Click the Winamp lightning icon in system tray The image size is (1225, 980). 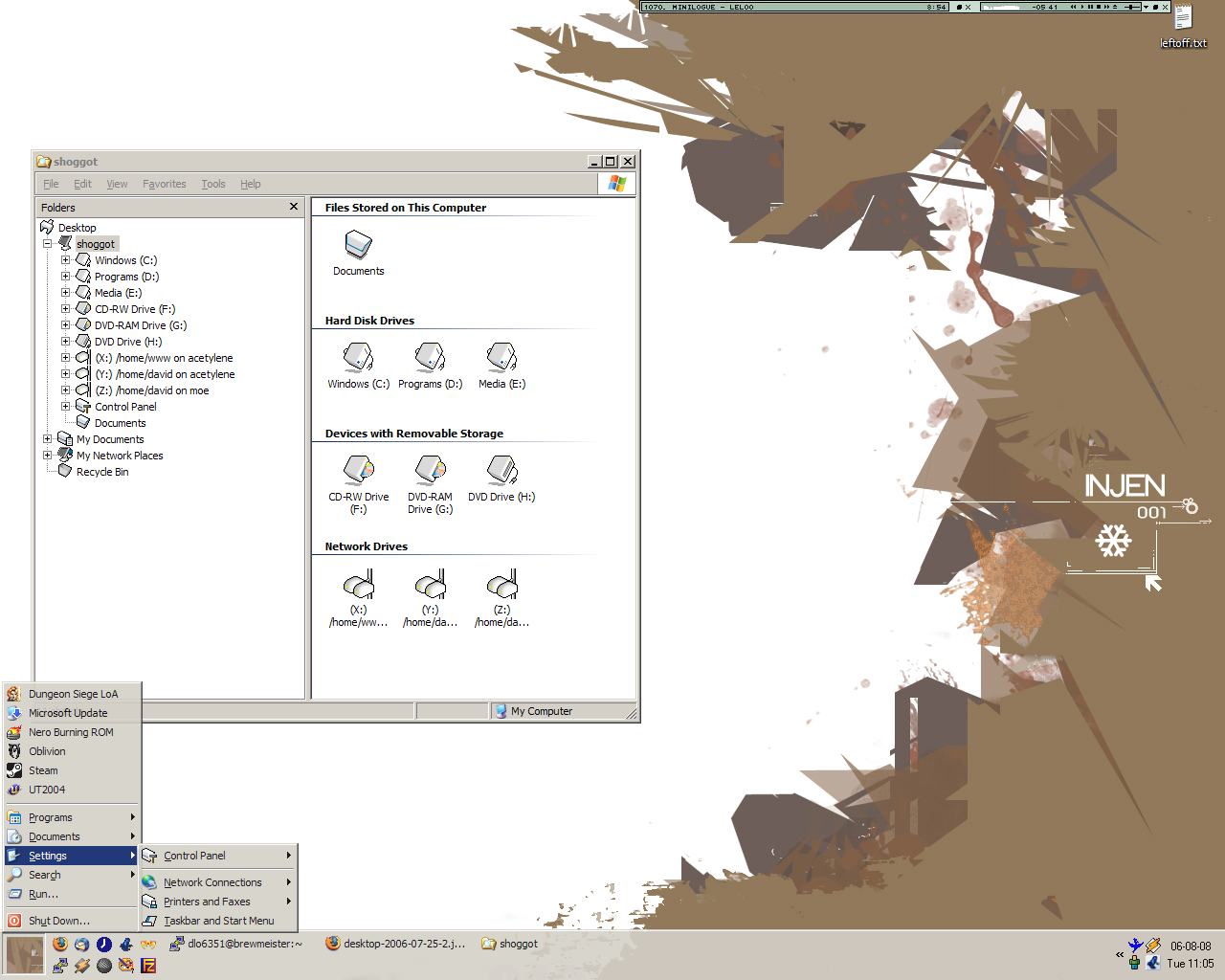coord(1153,946)
